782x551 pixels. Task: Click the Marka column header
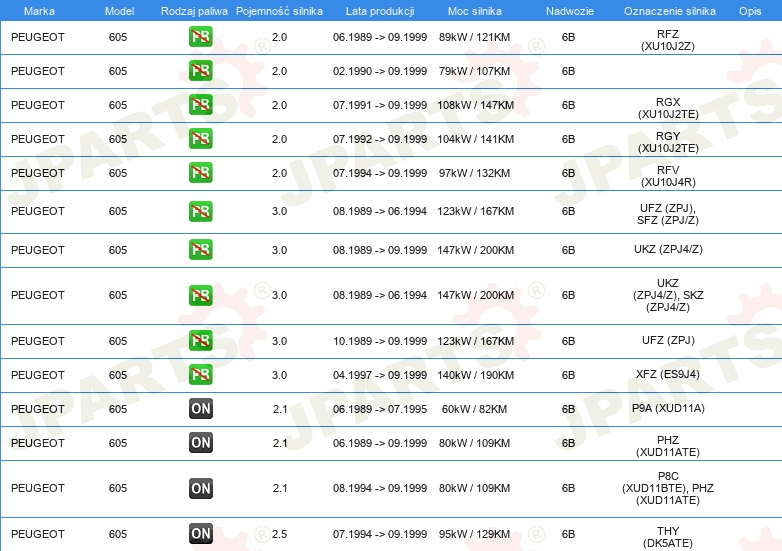coord(39,11)
